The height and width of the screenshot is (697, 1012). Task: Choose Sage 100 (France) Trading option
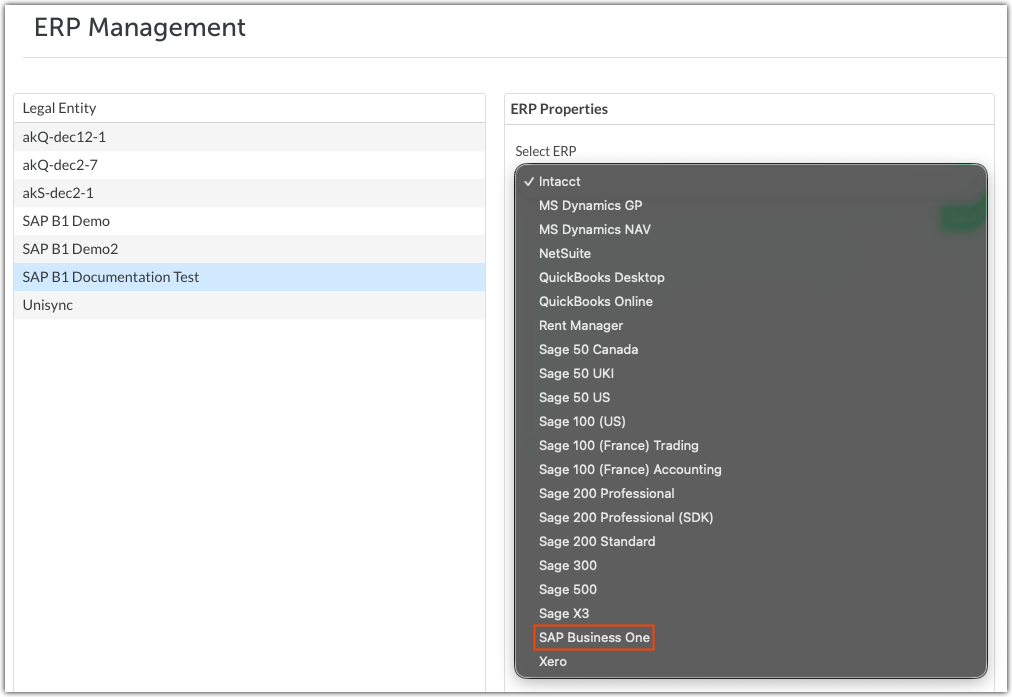751,445
